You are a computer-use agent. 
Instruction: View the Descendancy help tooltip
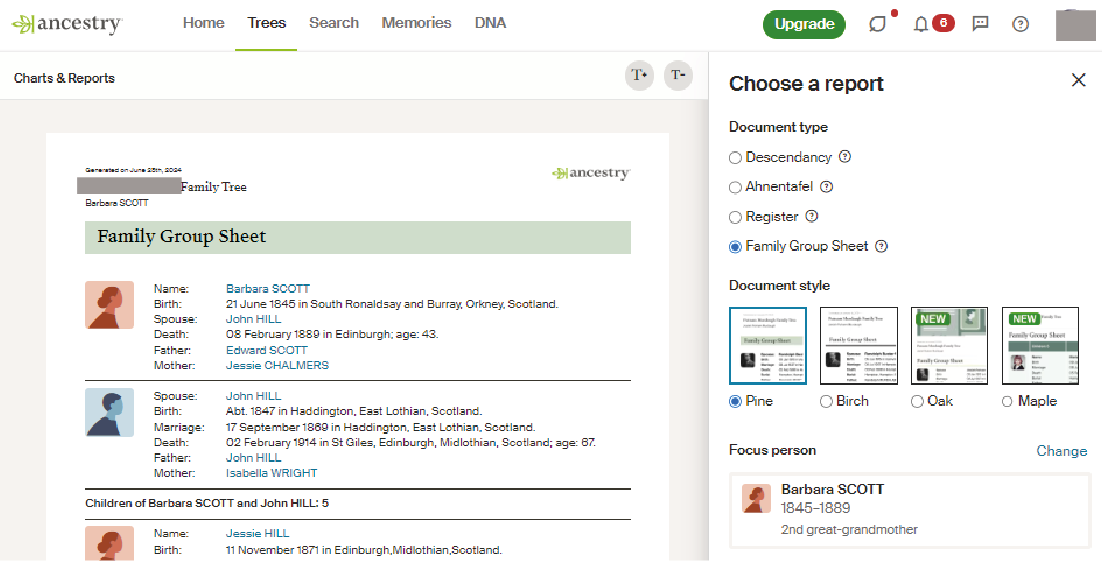click(845, 157)
